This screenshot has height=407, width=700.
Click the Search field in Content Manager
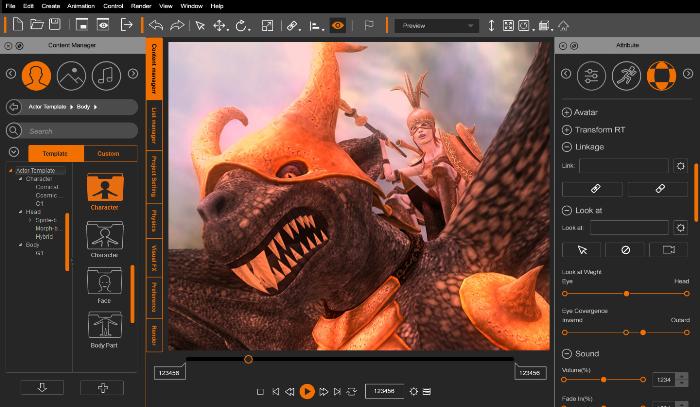click(x=80, y=131)
